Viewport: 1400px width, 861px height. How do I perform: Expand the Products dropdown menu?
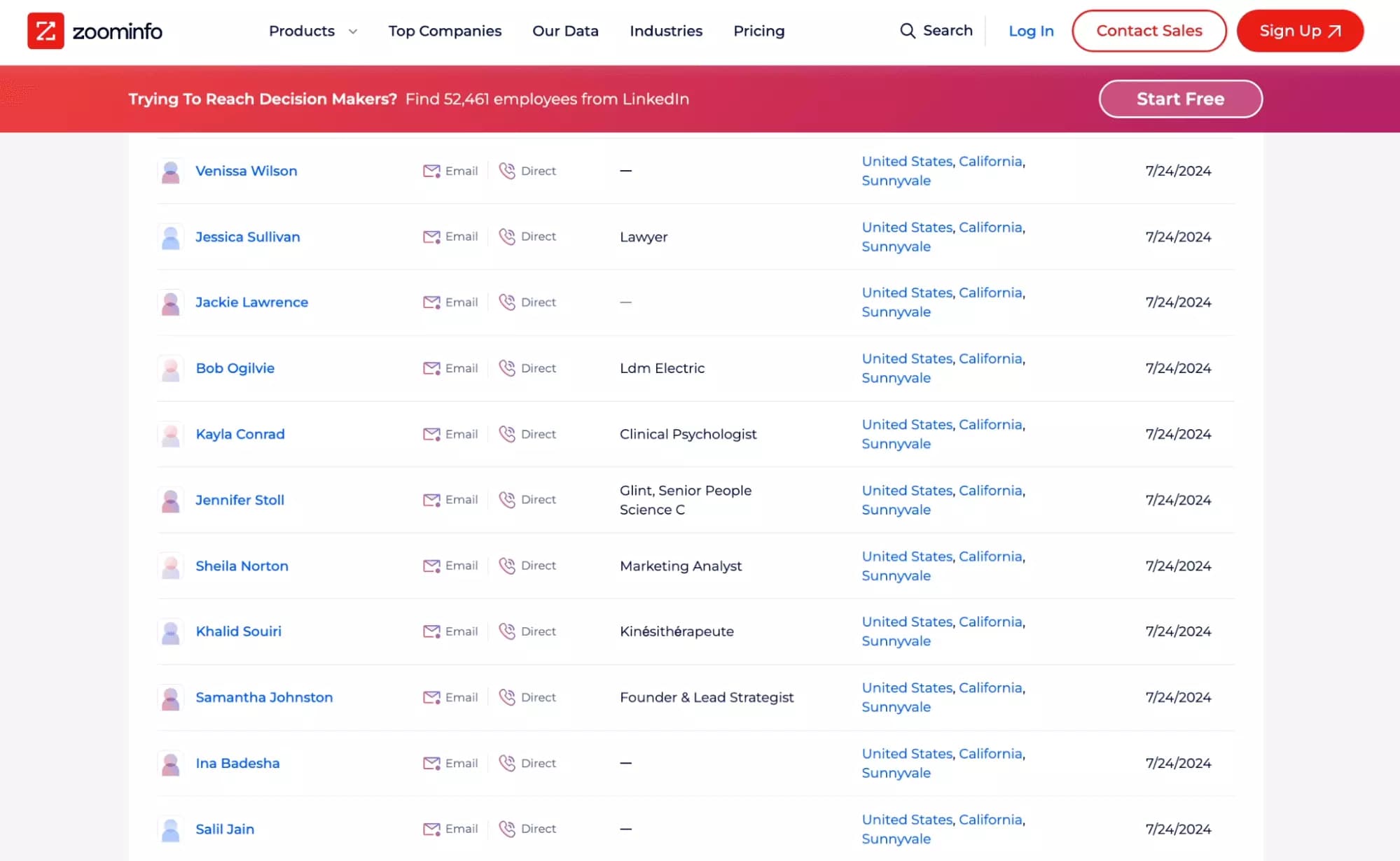click(x=312, y=31)
